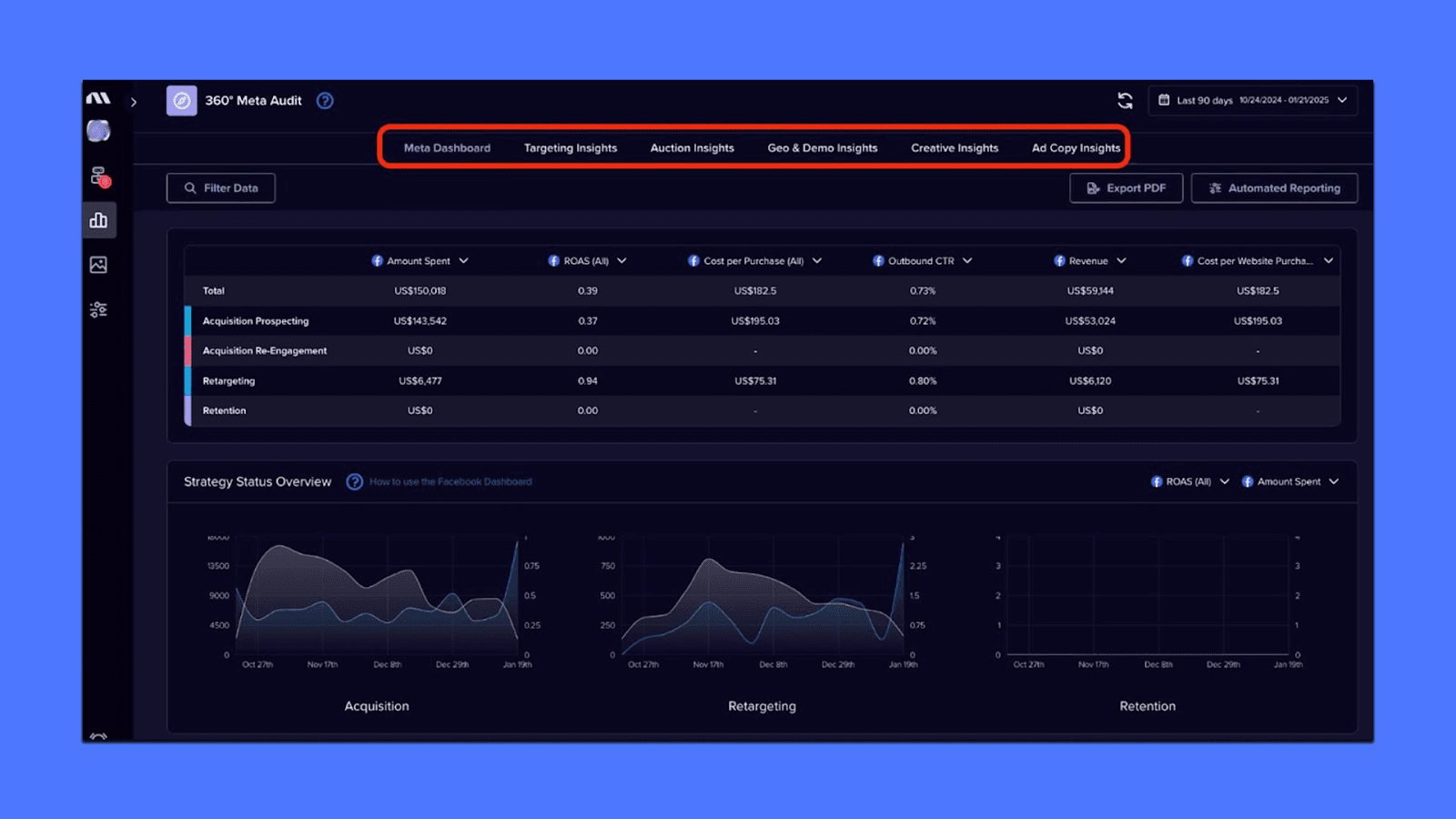Image resolution: width=1456 pixels, height=819 pixels.
Task: Click the refresh data sync icon
Action: (x=1126, y=100)
